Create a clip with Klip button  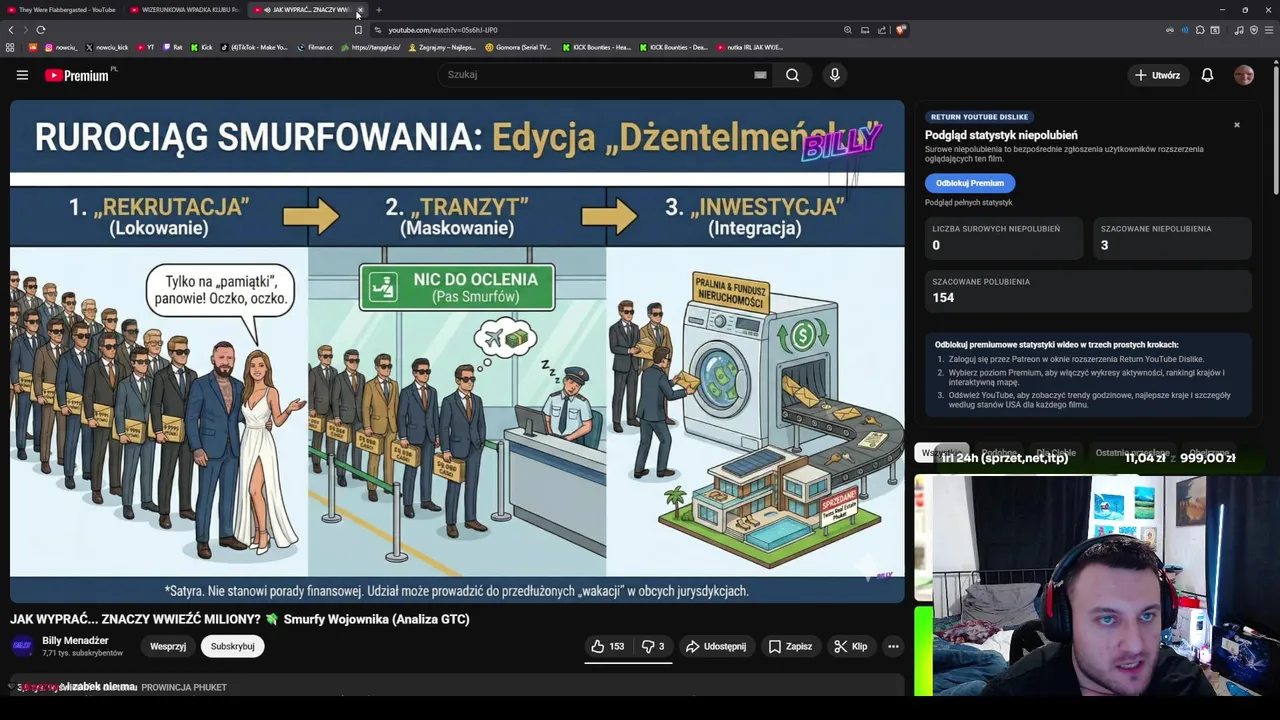pos(851,646)
